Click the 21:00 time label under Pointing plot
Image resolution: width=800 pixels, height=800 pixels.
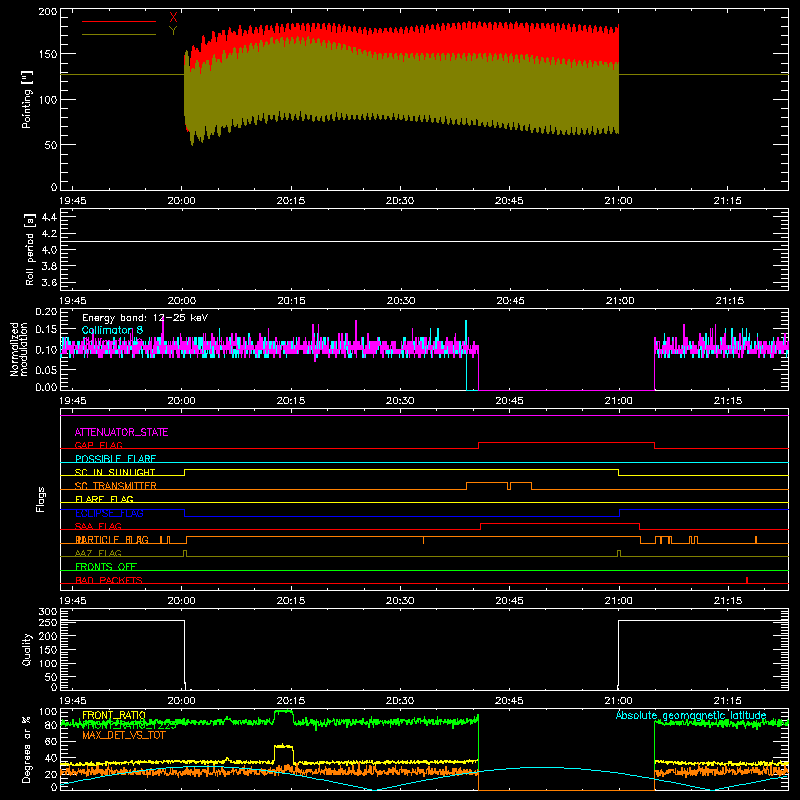[618, 201]
